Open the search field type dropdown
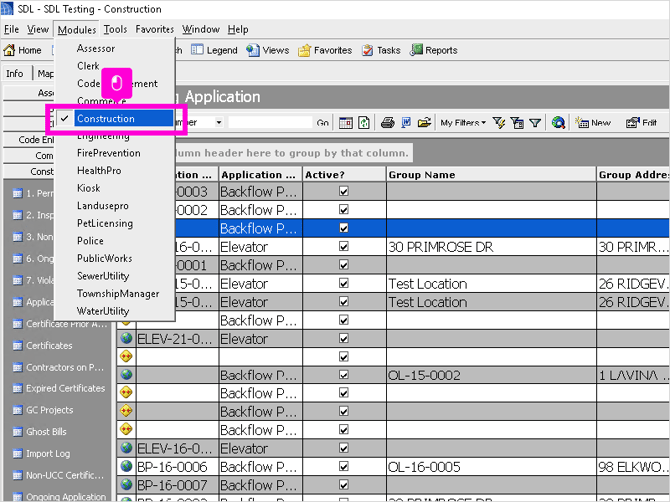670x502 pixels. (x=219, y=123)
